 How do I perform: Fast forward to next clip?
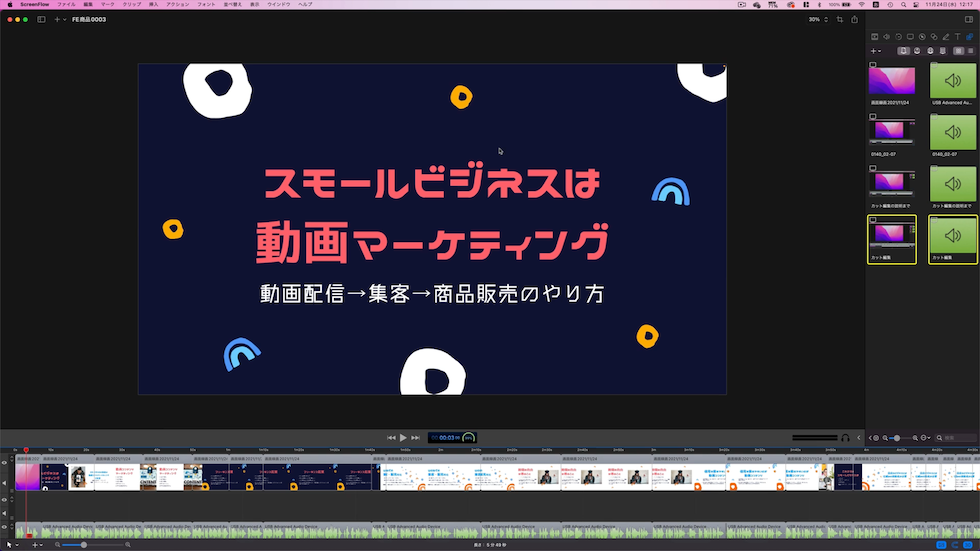tap(415, 438)
